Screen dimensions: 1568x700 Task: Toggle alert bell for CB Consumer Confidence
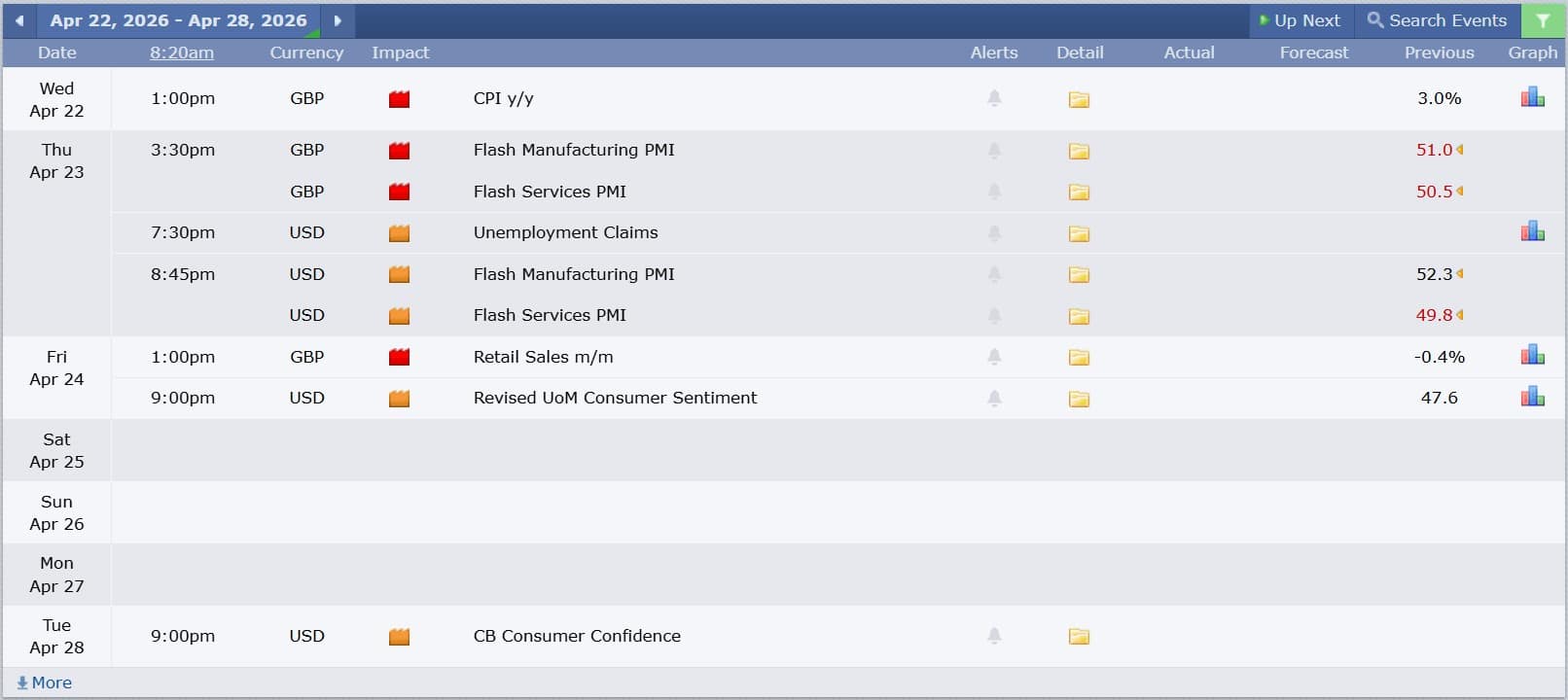click(994, 636)
